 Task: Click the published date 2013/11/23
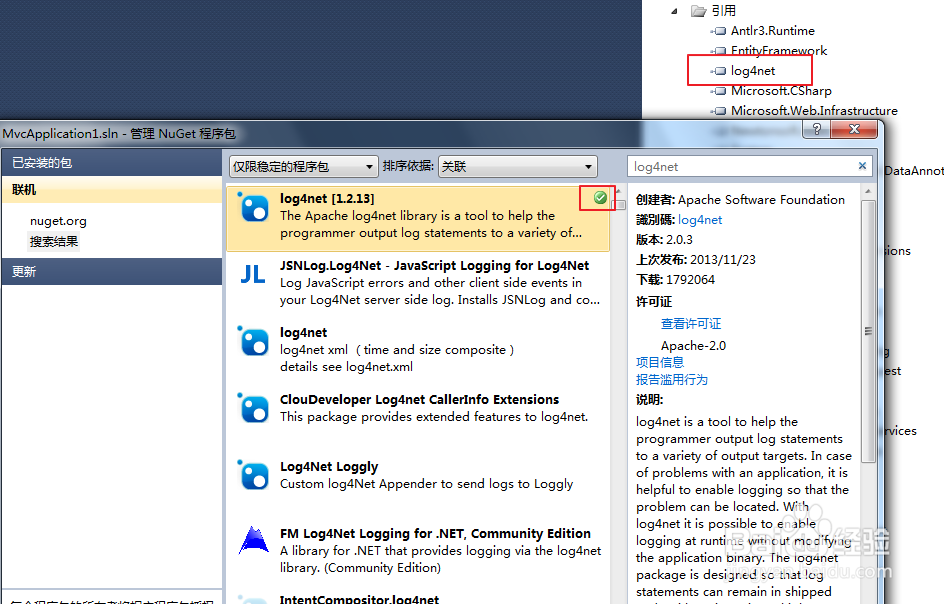tap(722, 260)
